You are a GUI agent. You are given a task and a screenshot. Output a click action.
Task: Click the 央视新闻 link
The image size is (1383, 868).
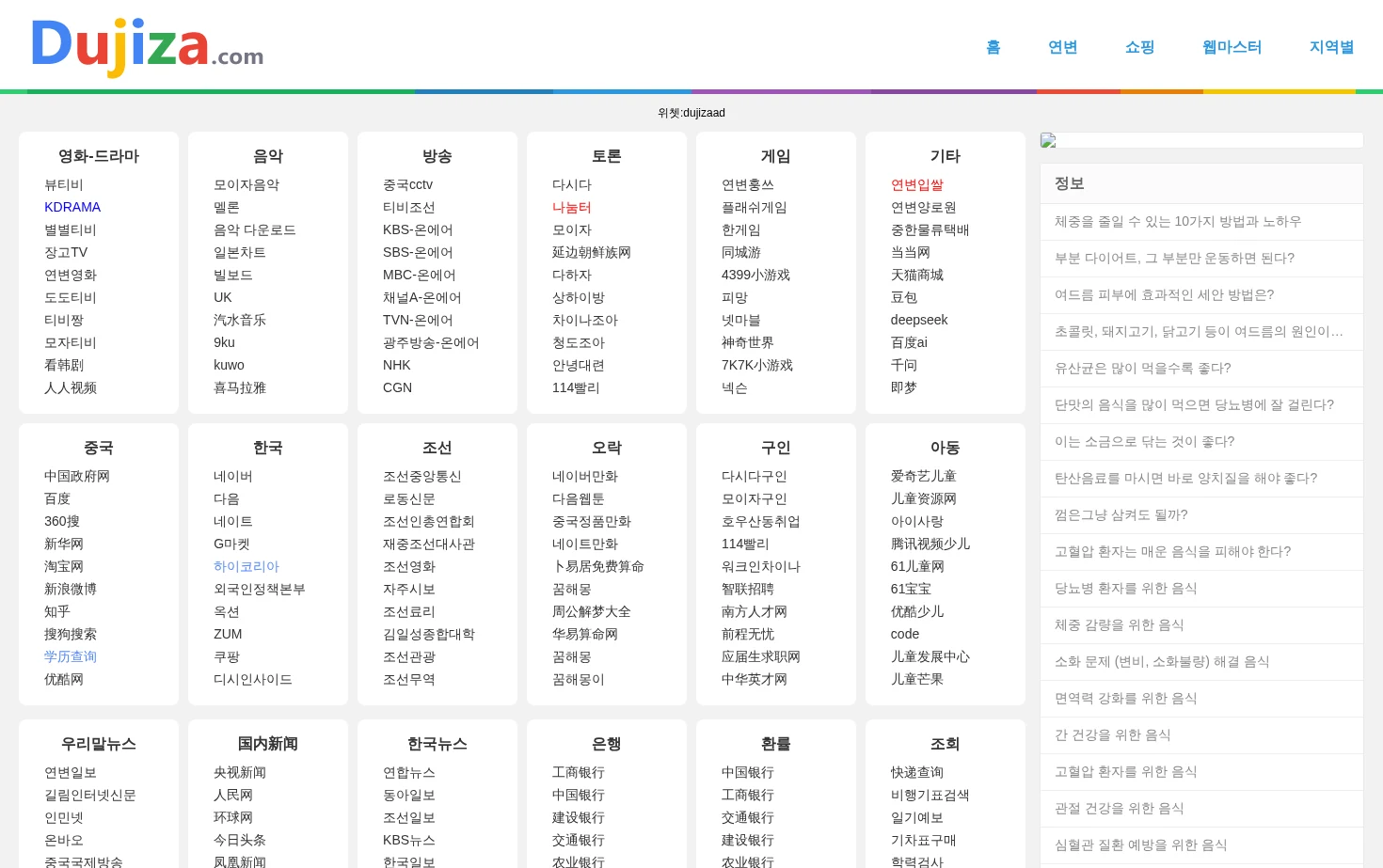(240, 772)
